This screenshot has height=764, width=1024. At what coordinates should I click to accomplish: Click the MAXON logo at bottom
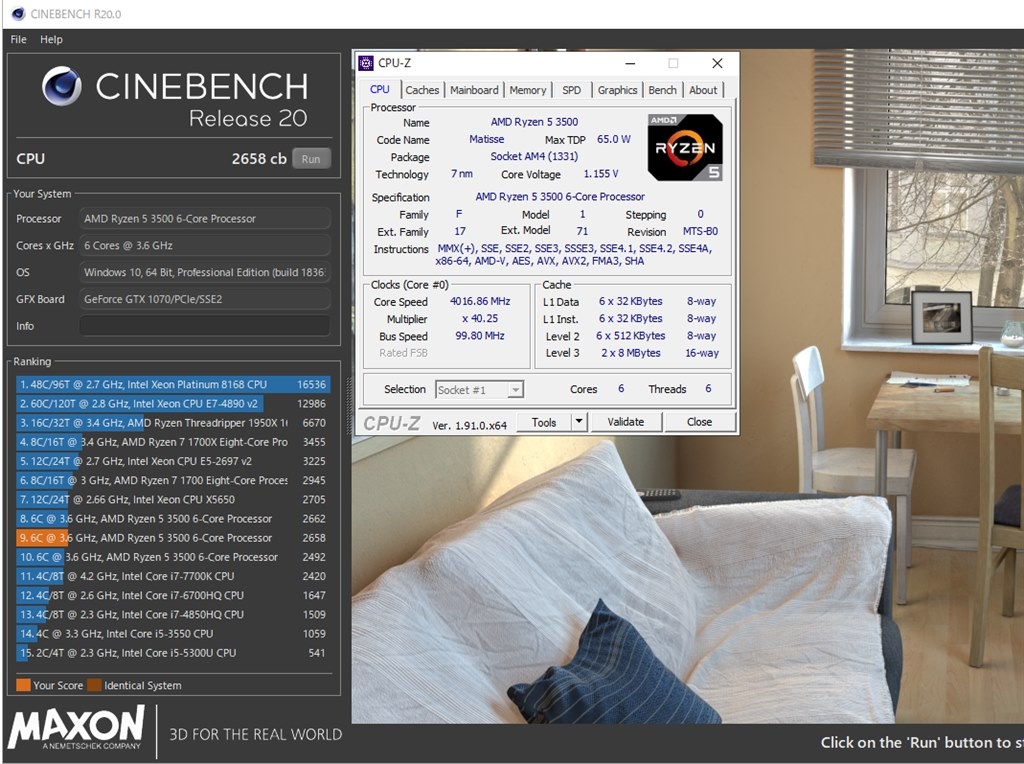76,728
